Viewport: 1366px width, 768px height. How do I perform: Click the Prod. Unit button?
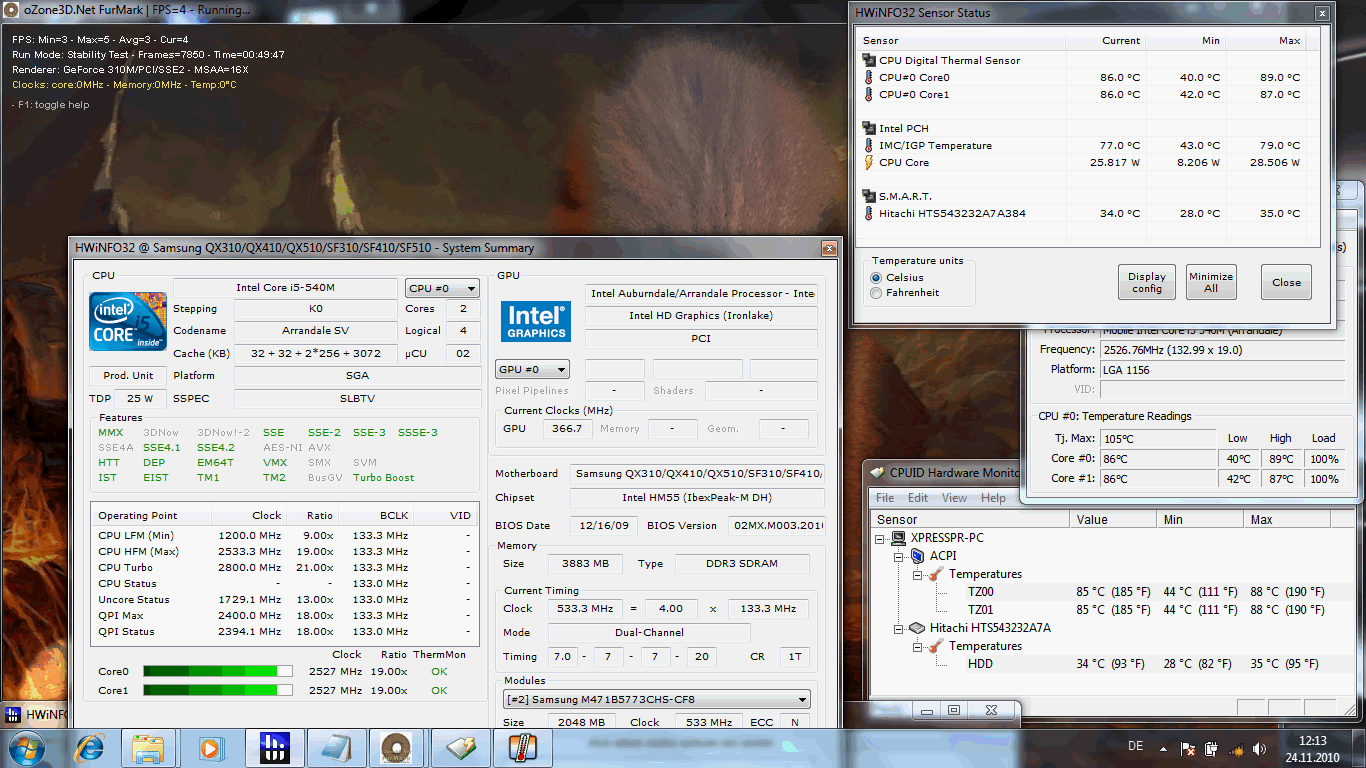tap(129, 376)
